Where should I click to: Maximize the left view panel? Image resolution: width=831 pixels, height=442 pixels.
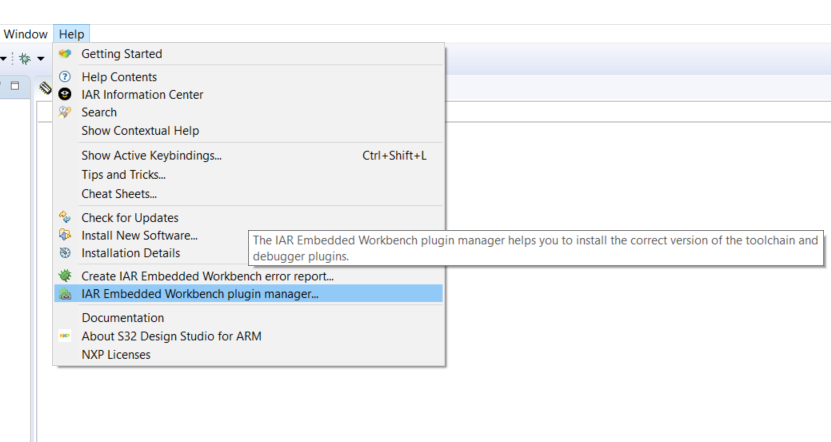tap(15, 85)
